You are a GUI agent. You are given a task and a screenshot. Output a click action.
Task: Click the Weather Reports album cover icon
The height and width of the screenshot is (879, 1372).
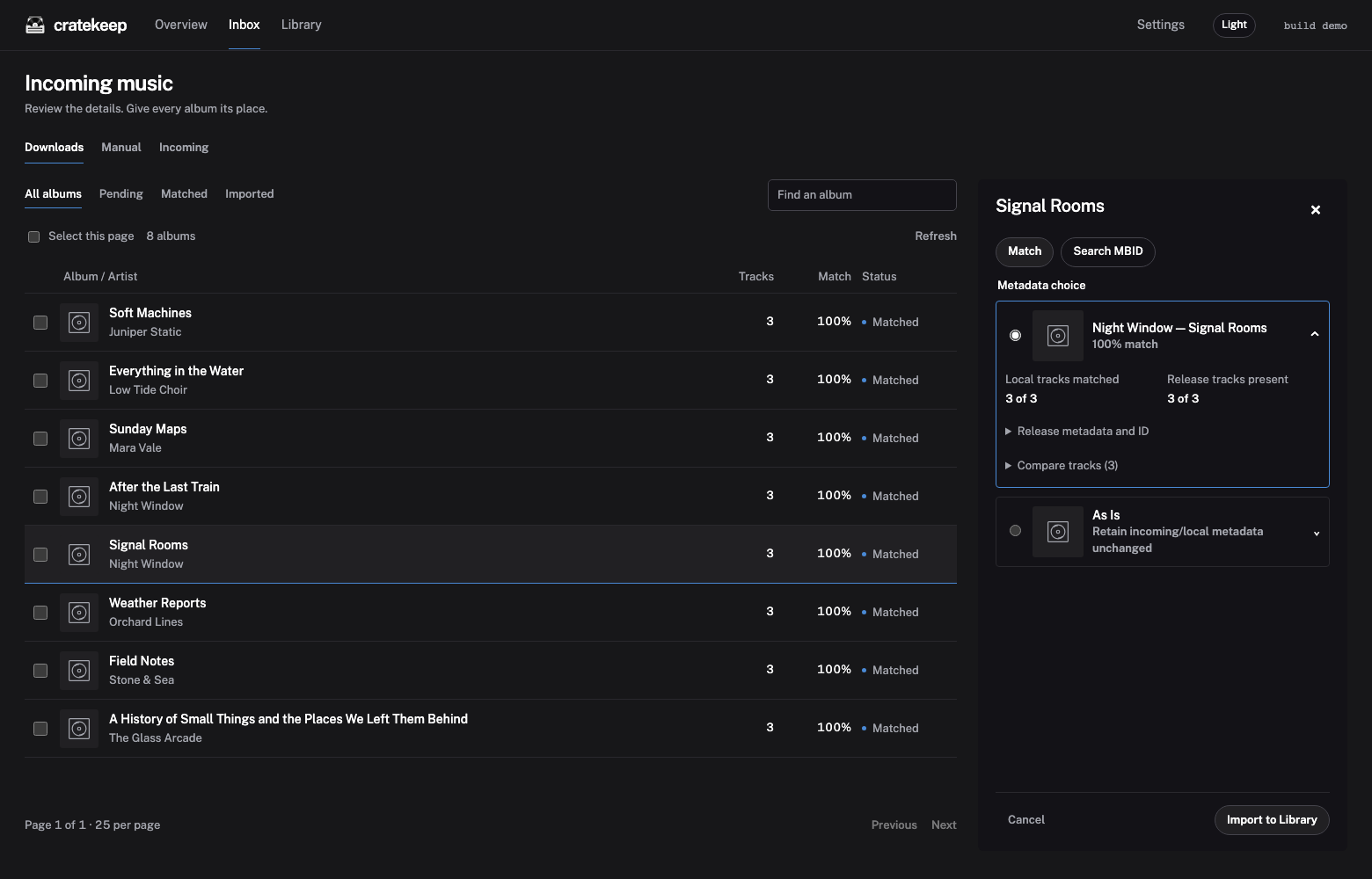(79, 613)
